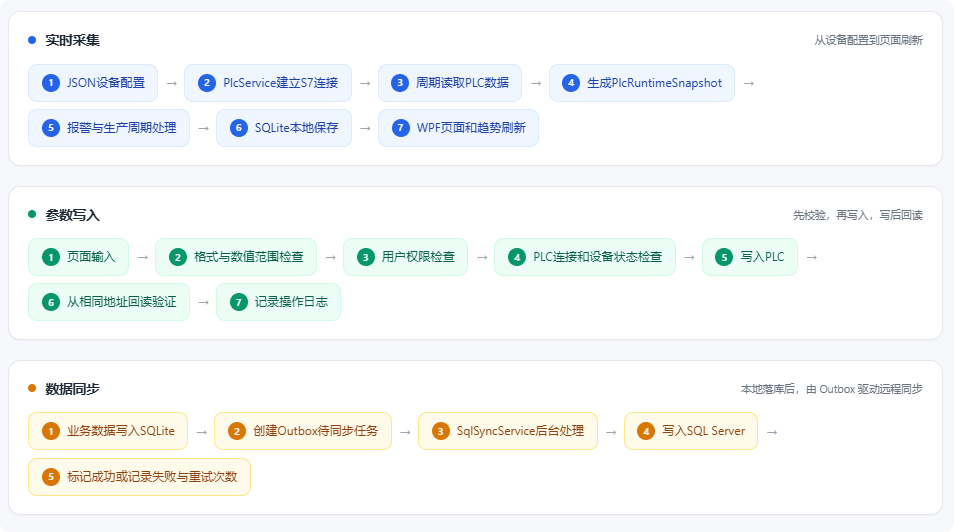Click the JSON设备配置 step chip
954x532 pixels.
pos(93,83)
